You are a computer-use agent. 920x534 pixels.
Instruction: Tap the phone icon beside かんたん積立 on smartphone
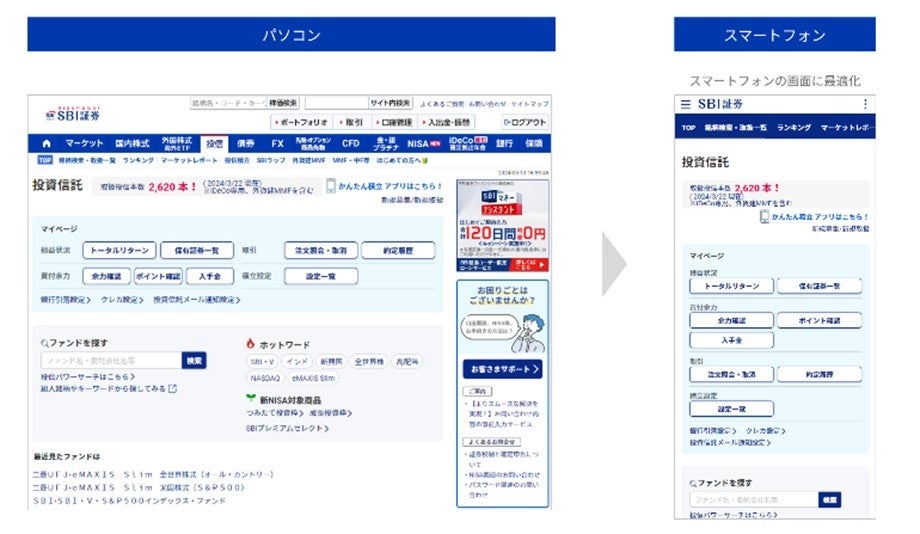point(764,217)
